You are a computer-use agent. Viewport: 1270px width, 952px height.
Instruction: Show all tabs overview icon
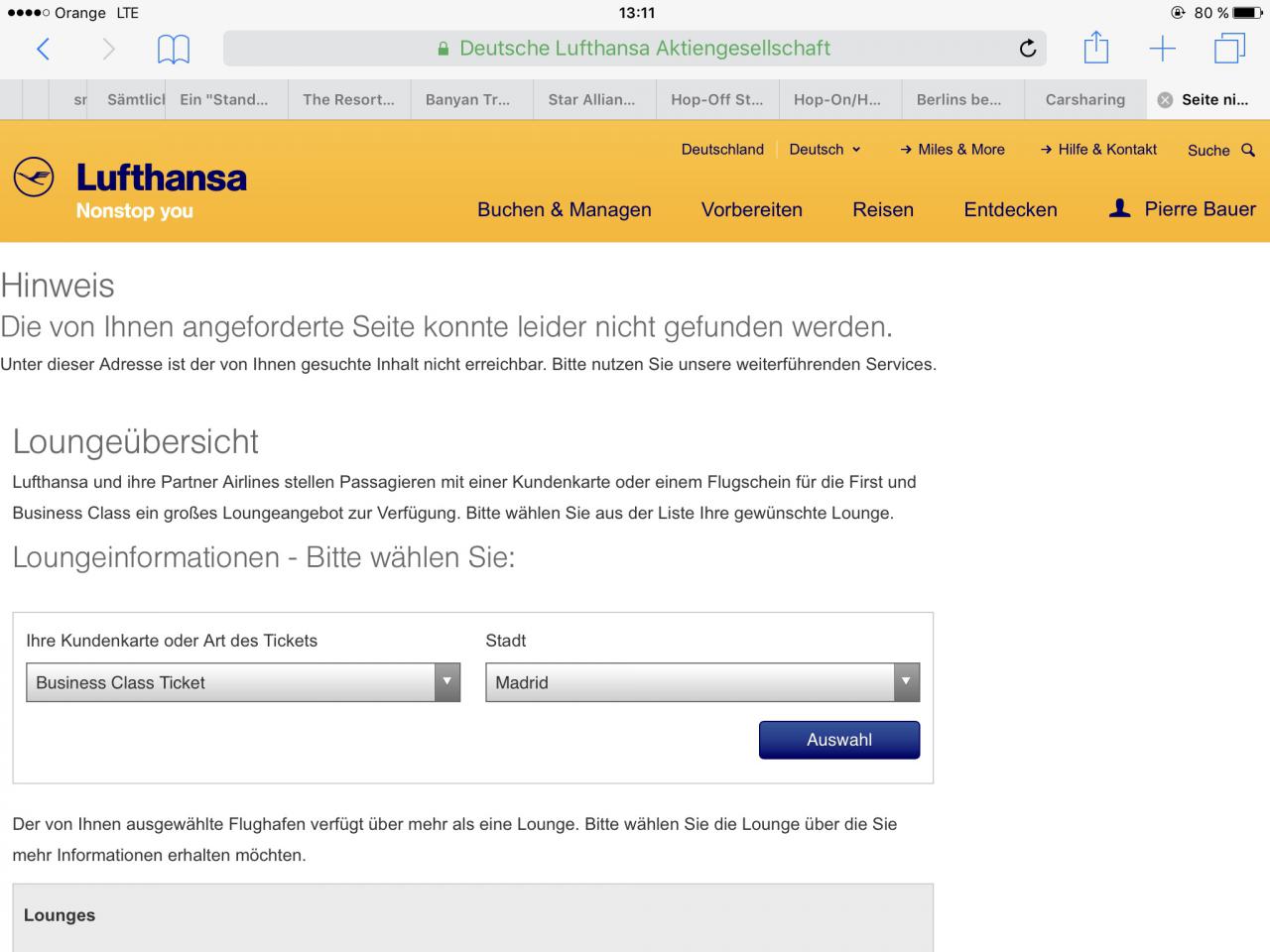coord(1229,48)
